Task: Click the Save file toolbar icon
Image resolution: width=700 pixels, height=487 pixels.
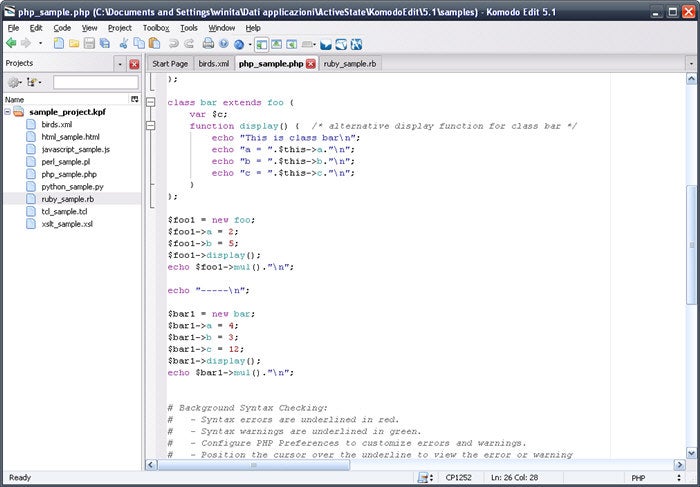Action: pyautogui.click(x=89, y=43)
